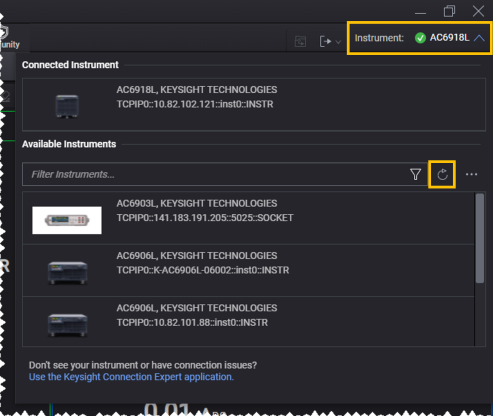The width and height of the screenshot is (493, 416).
Task: Select AC6906L at 10.82.101.88
Action: [248, 322]
